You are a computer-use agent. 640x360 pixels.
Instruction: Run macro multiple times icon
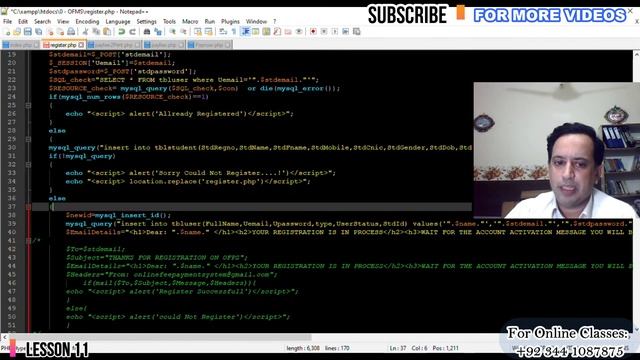point(346,31)
